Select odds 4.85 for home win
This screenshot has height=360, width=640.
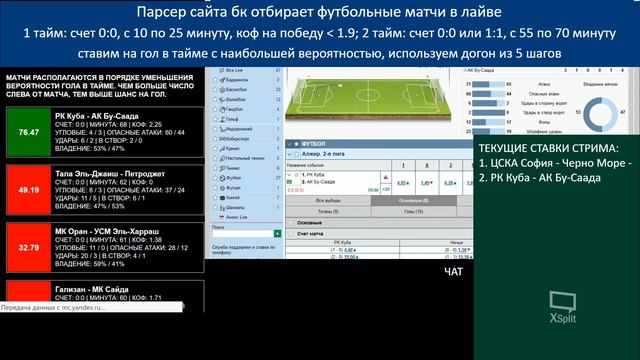click(403, 183)
